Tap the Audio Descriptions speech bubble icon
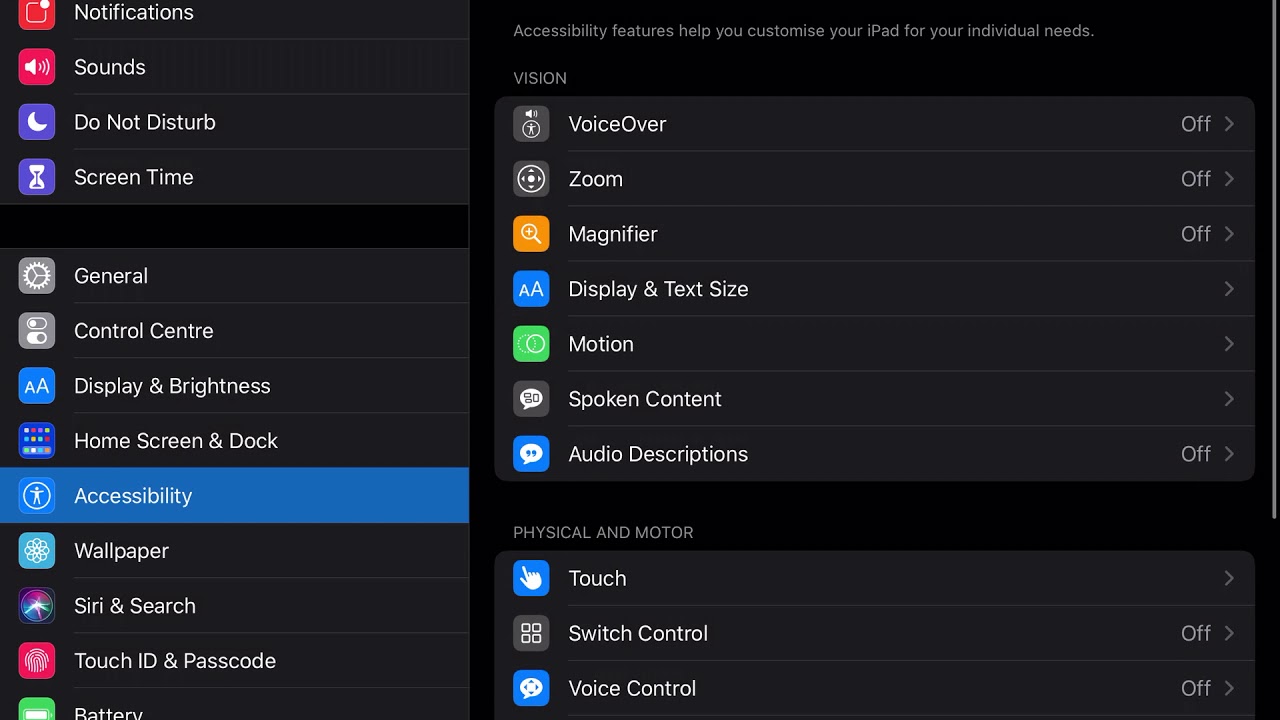1280x720 pixels. click(531, 454)
